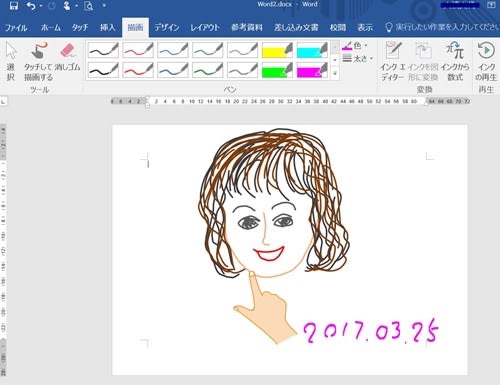500x385 pixels.
Task: Select the thick green pen in bottom row
Action: tap(208, 70)
